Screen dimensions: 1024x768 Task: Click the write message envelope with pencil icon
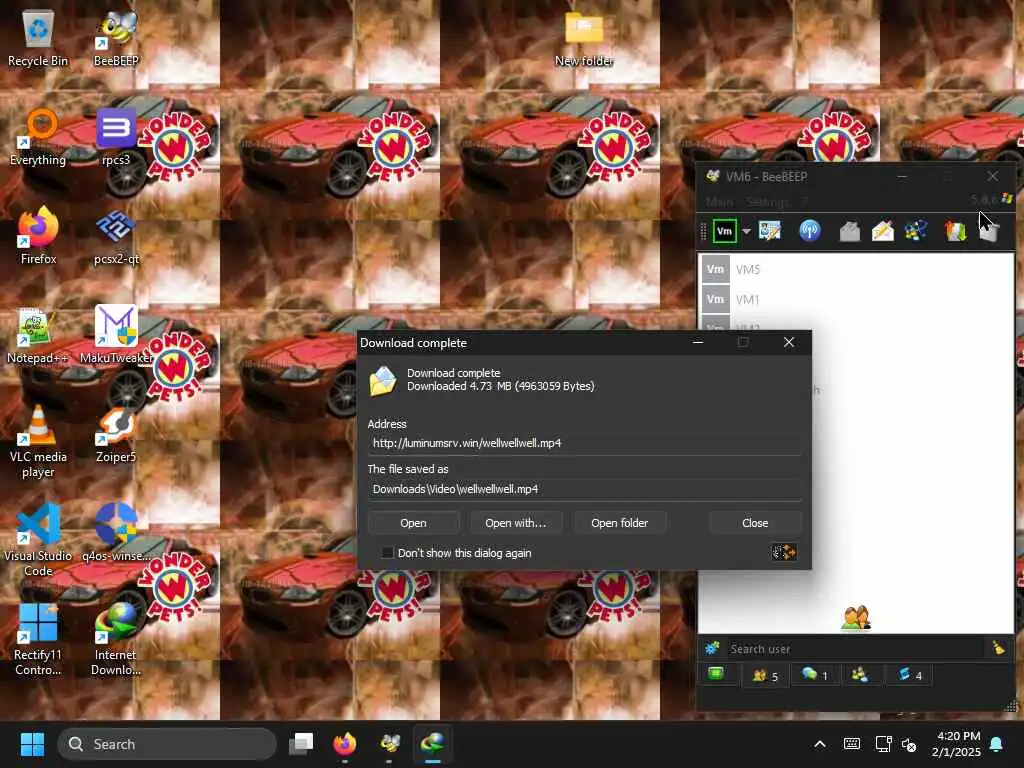tap(882, 231)
